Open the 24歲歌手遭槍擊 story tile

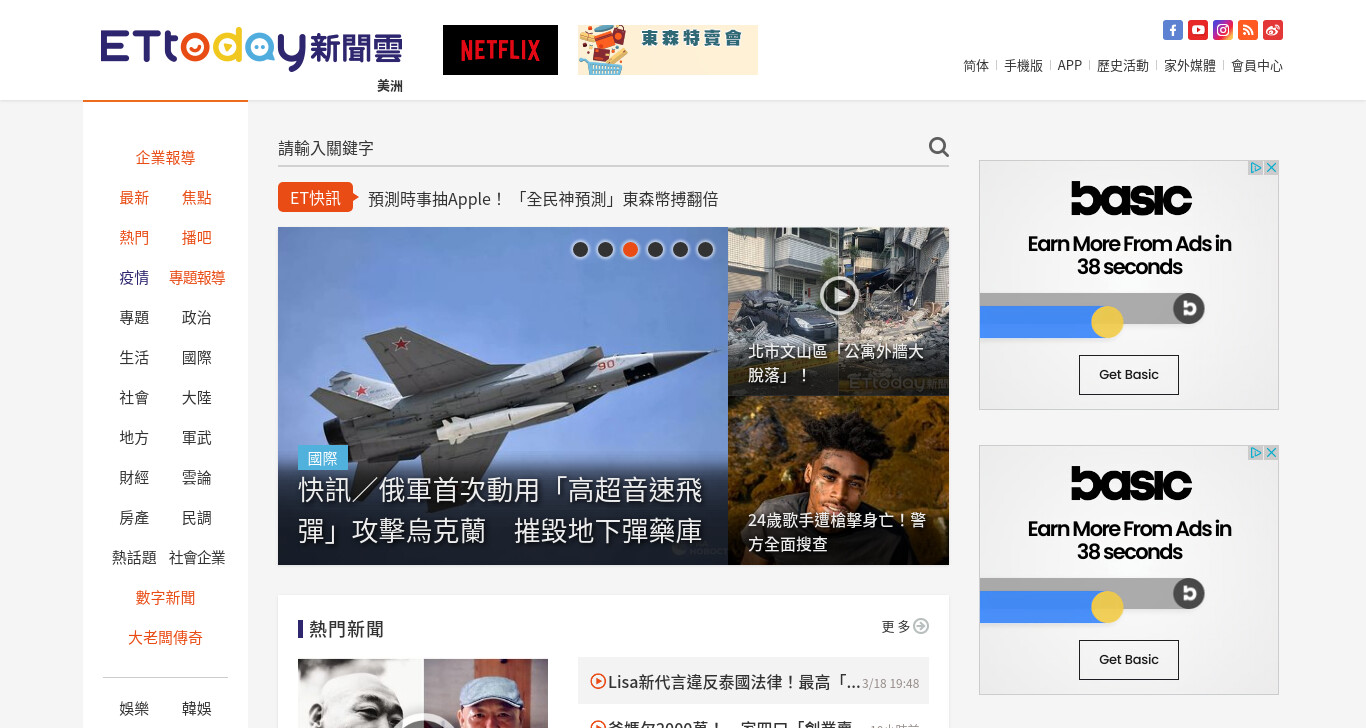(x=838, y=480)
